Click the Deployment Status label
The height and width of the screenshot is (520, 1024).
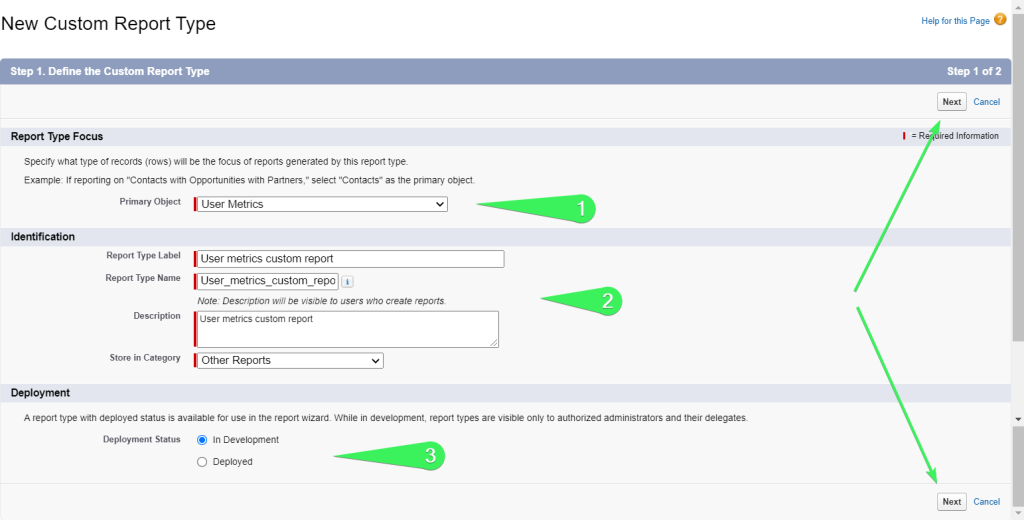pyautogui.click(x=142, y=440)
